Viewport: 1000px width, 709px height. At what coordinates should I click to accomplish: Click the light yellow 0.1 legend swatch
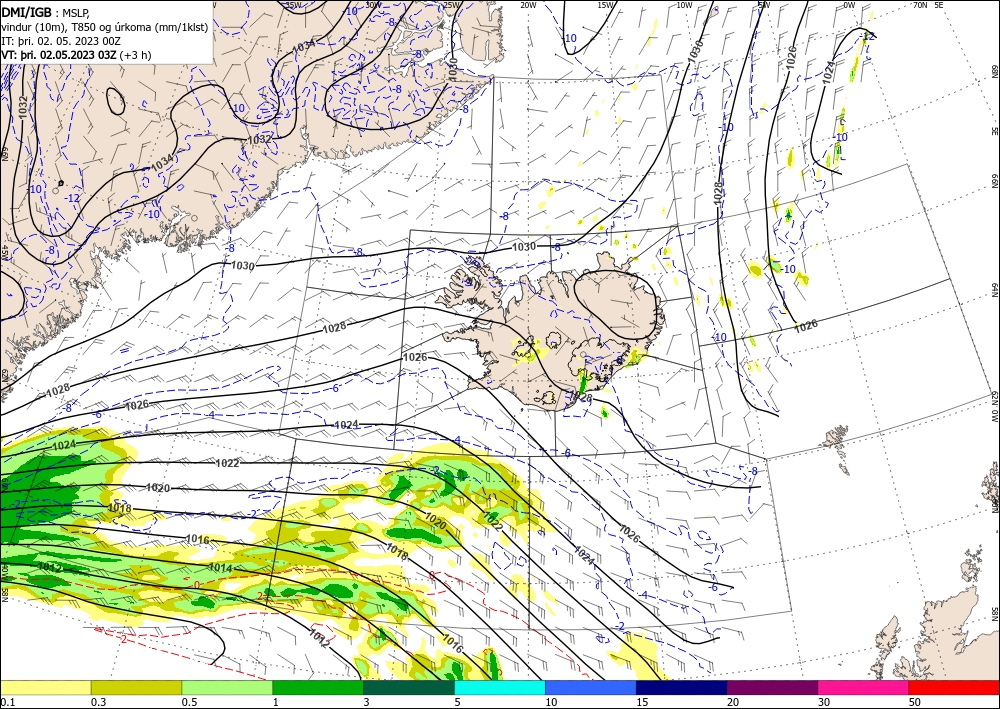click(45, 687)
